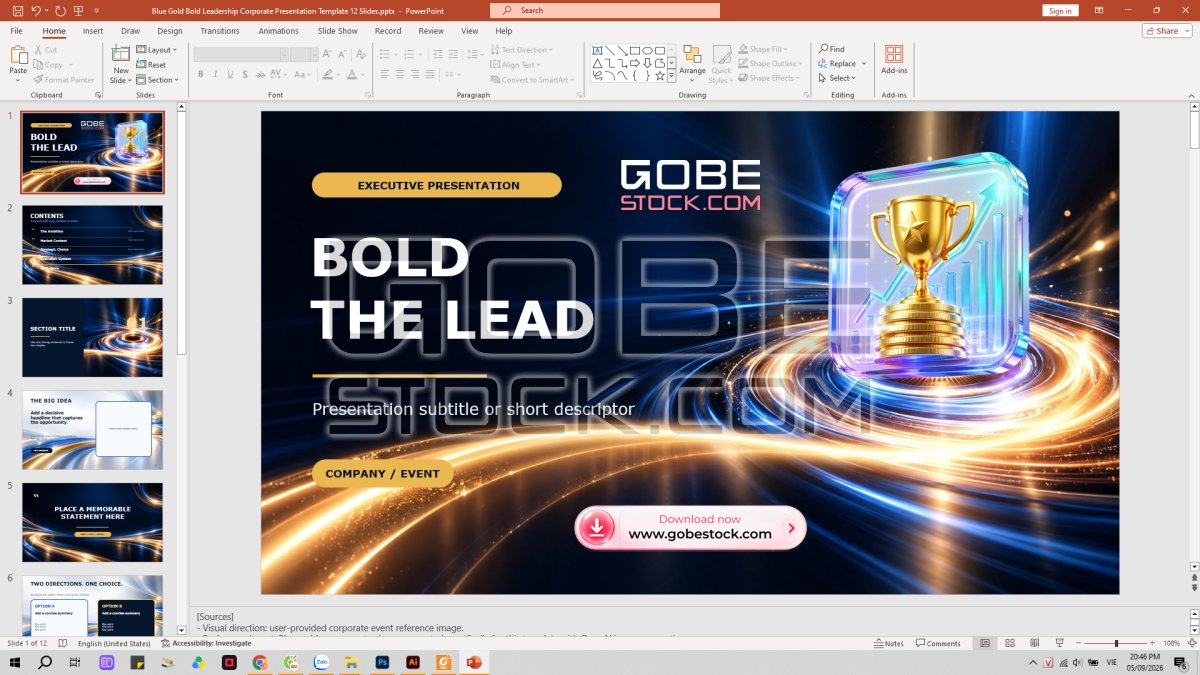Click the Redo icon in quick access toolbar
The height and width of the screenshot is (675, 1200).
click(60, 10)
